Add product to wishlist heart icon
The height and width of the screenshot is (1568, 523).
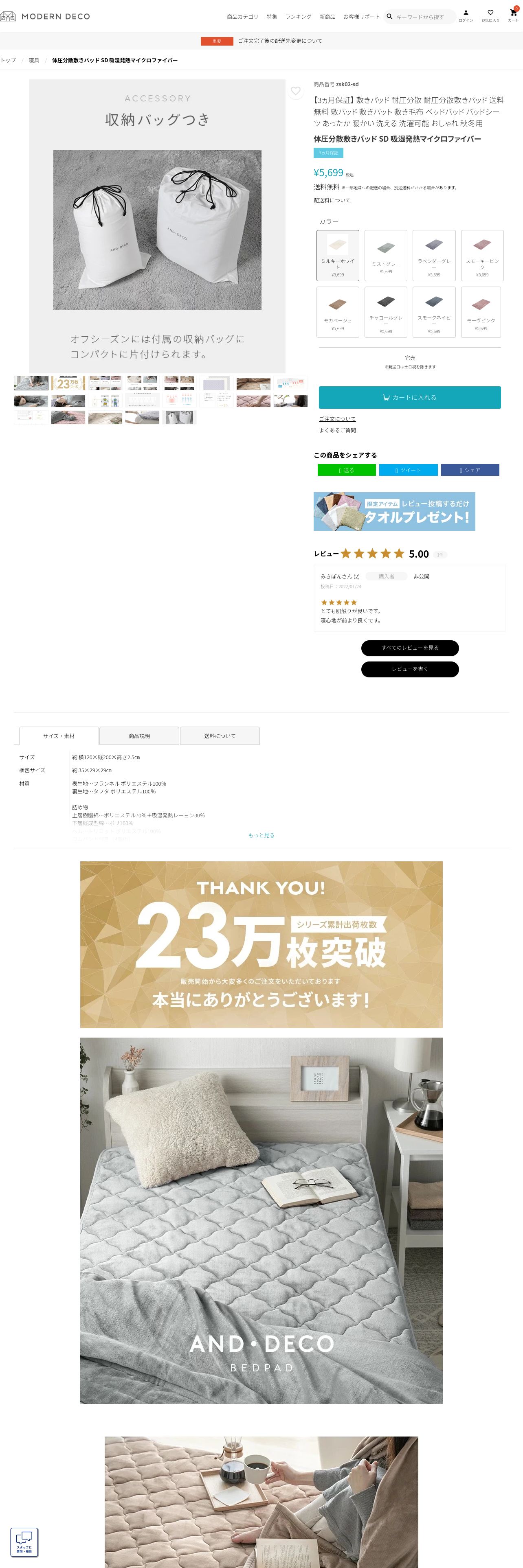(x=296, y=91)
